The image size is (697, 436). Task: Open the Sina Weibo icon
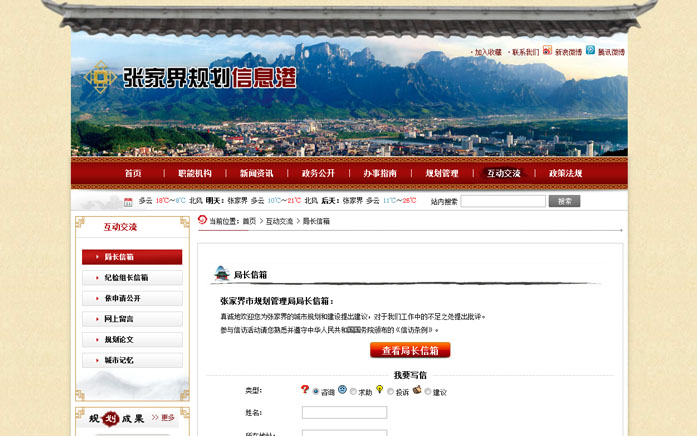547,50
